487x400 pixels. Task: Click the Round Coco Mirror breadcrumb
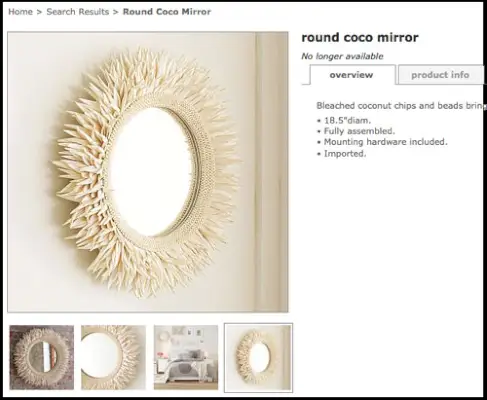(x=167, y=12)
